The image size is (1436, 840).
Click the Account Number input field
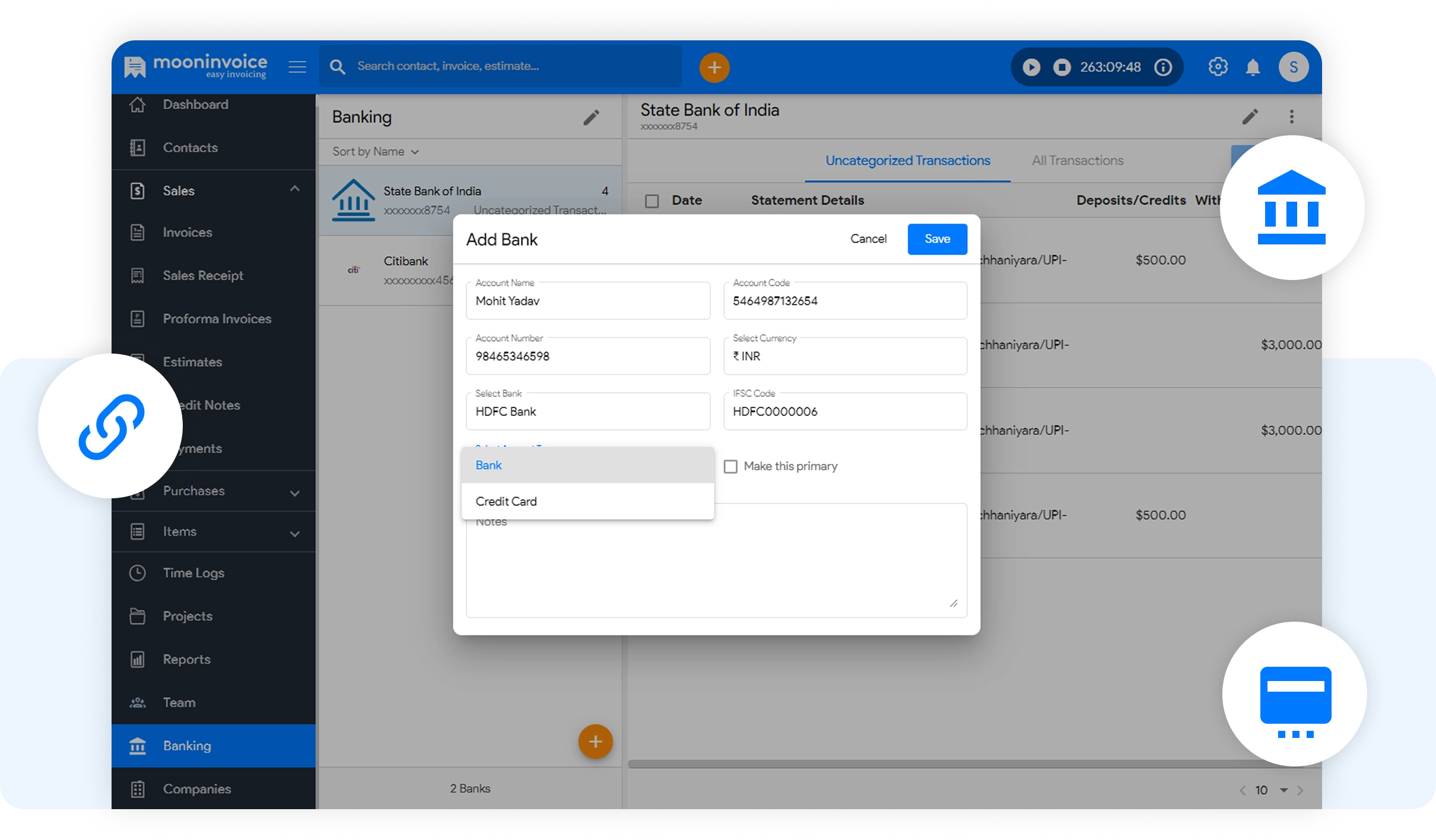587,357
